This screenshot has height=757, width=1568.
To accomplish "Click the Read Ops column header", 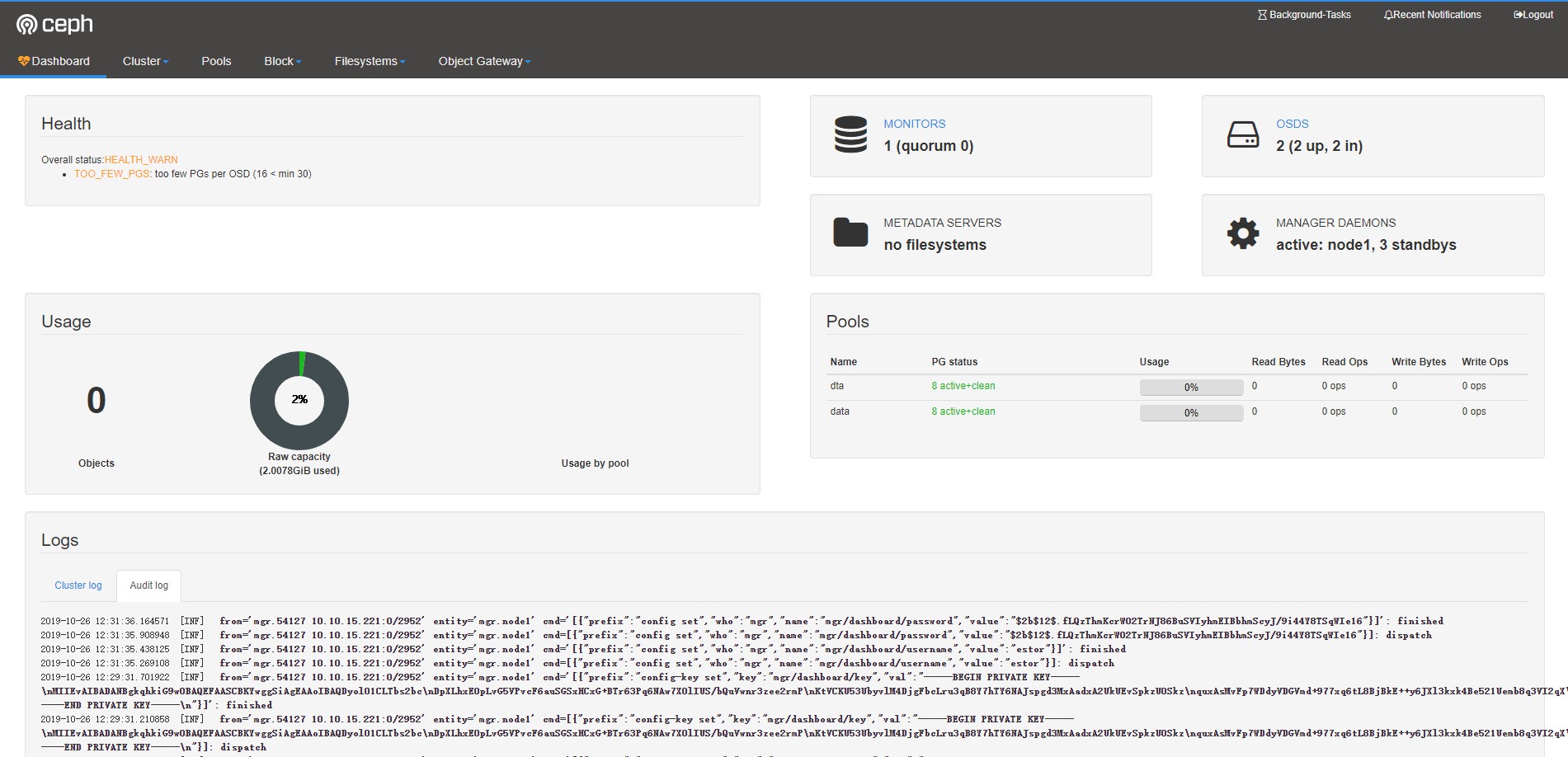I will [1344, 362].
